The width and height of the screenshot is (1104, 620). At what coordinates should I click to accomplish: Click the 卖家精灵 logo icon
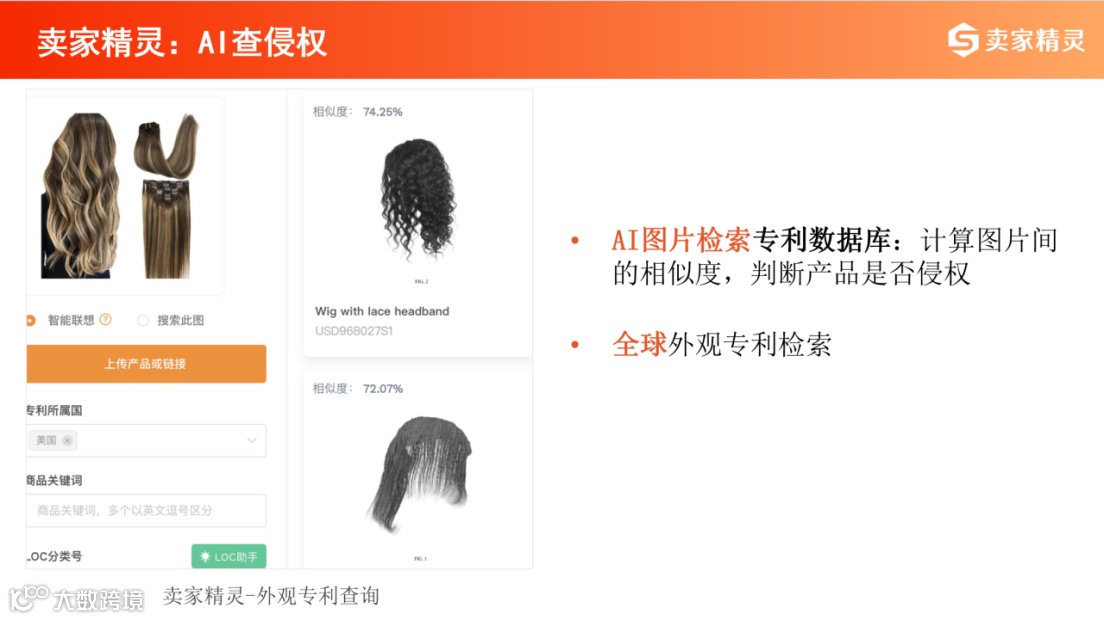click(963, 39)
